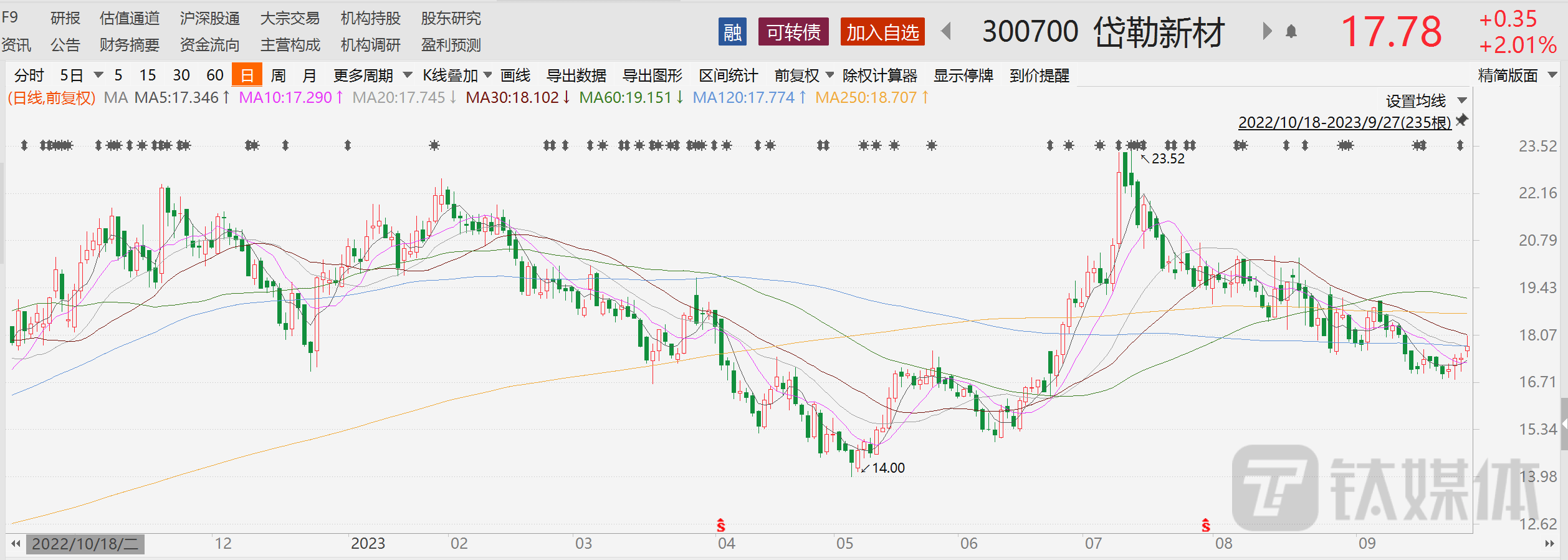This screenshot has height=560, width=1568.
Task: Click the red S marker near April
Action: click(721, 526)
